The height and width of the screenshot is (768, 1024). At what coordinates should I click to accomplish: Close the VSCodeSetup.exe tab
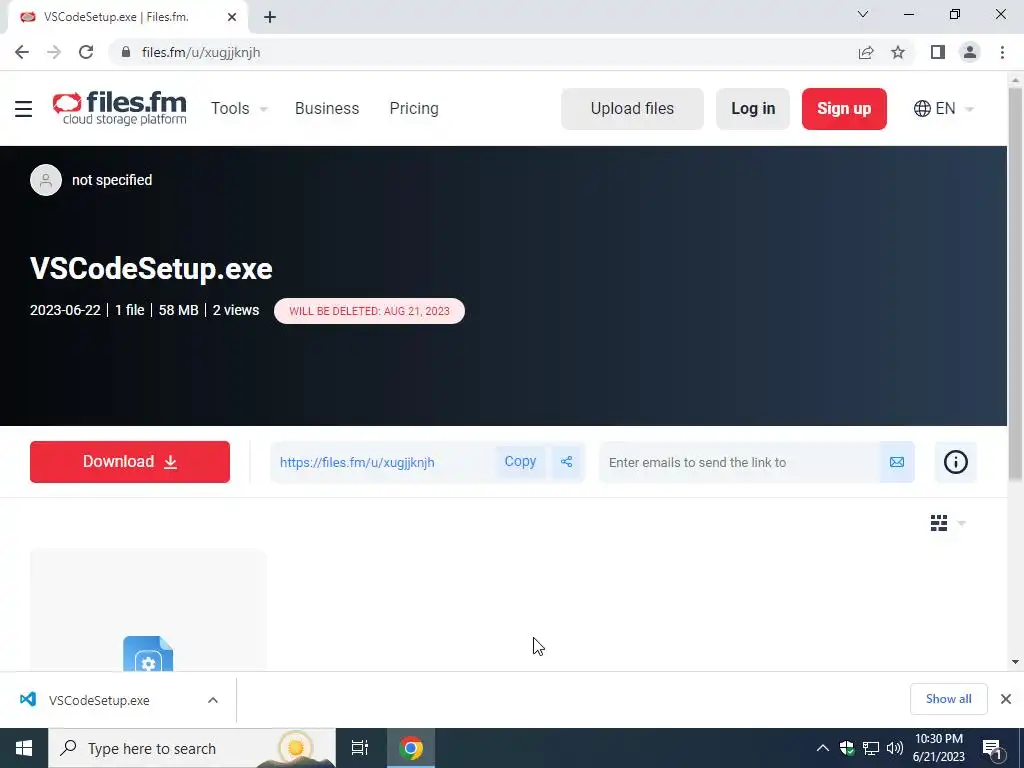[x=232, y=18]
